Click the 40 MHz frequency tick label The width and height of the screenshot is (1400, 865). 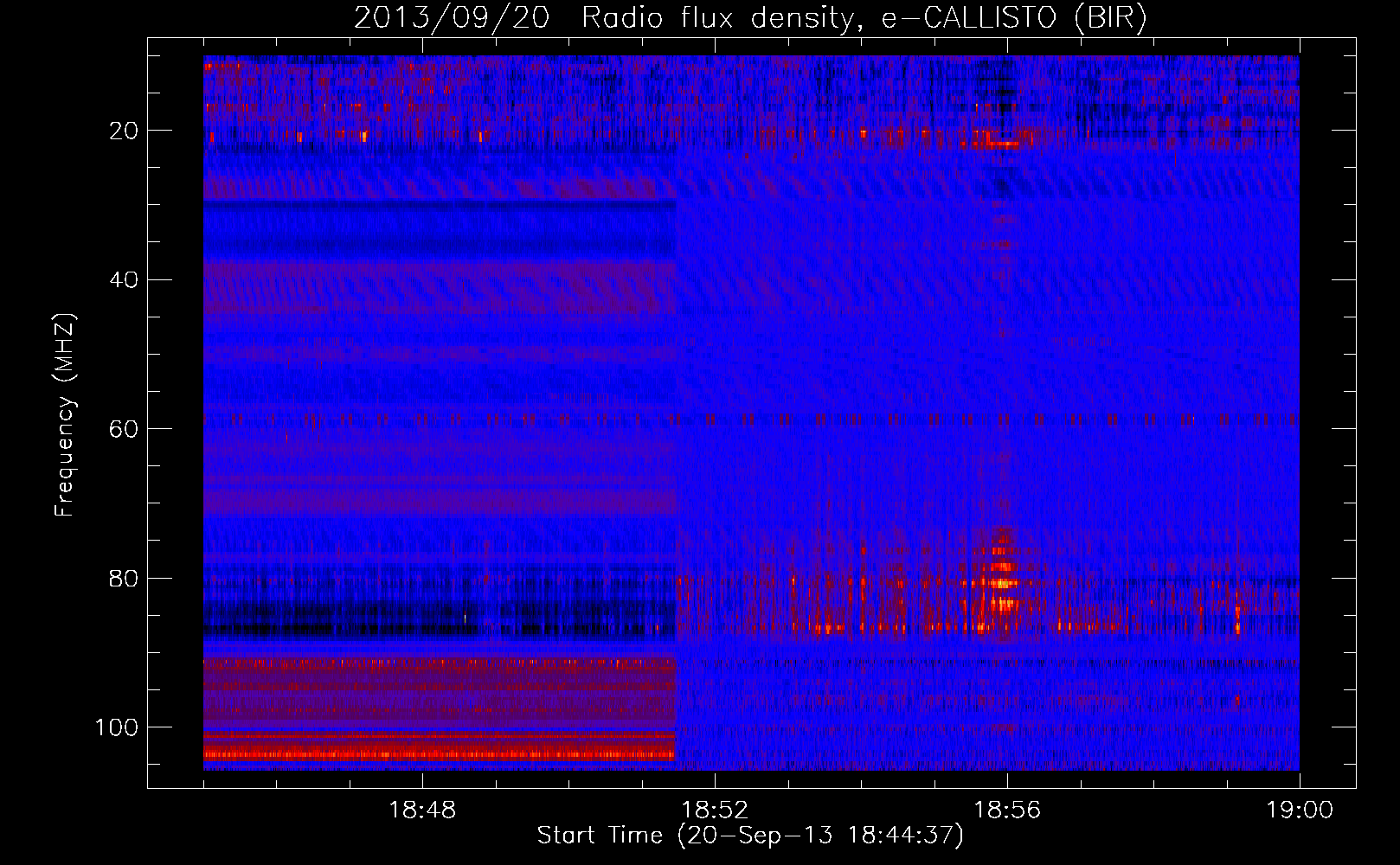point(125,280)
